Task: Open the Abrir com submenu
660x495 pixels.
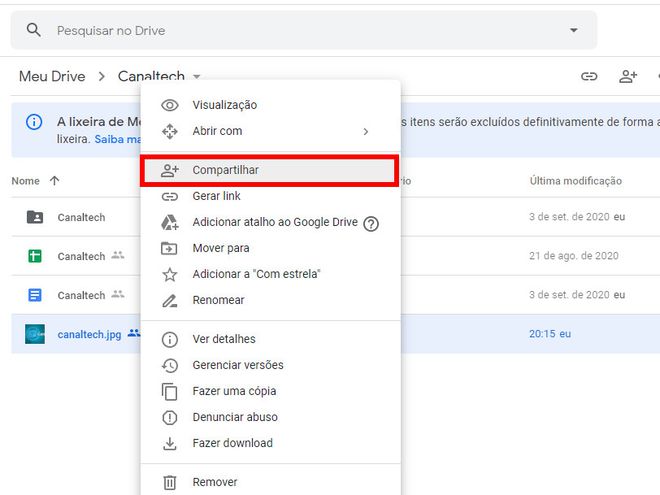Action: coord(270,131)
